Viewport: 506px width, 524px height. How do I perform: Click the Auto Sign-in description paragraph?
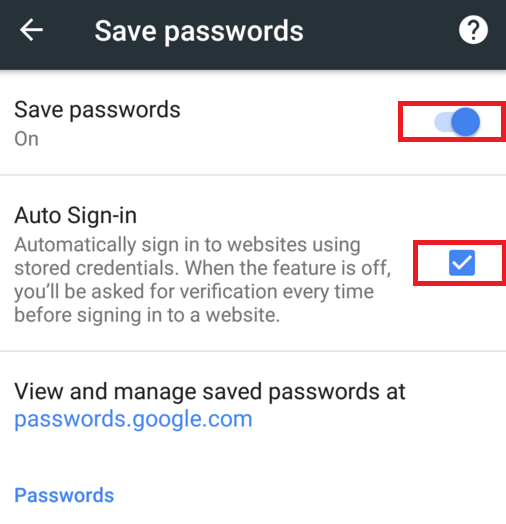pyautogui.click(x=203, y=279)
